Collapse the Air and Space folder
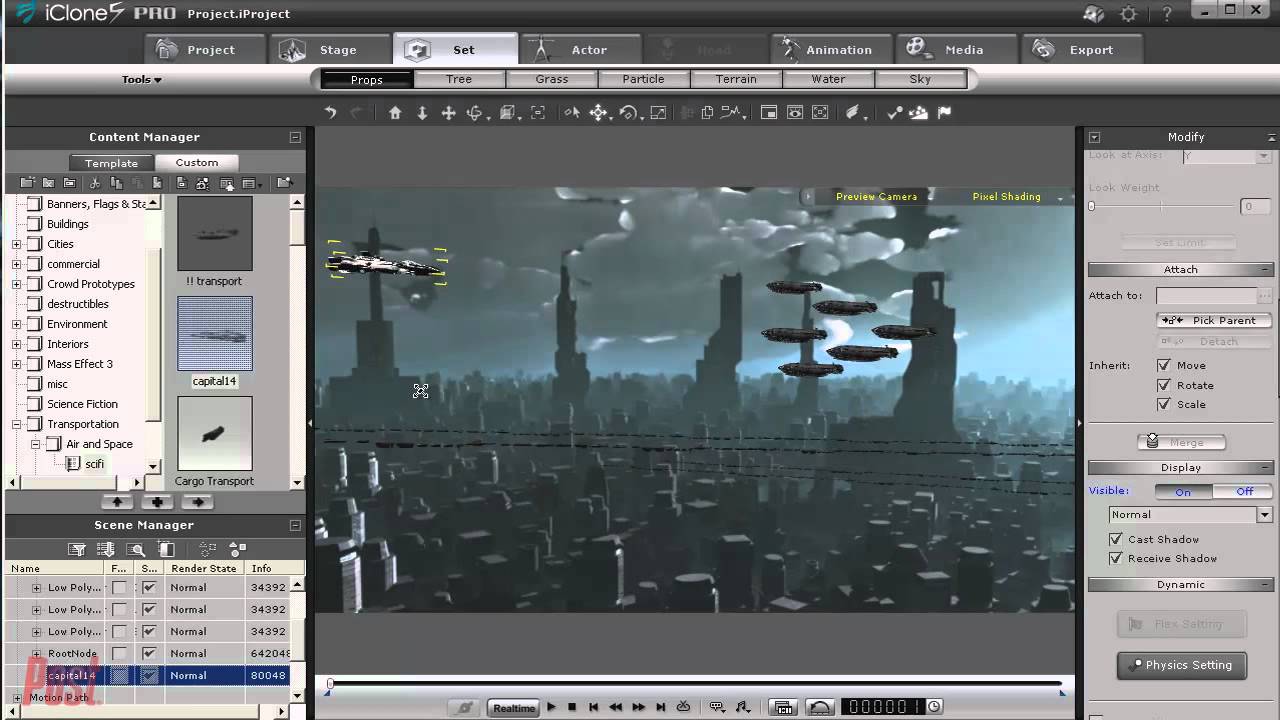The width and height of the screenshot is (1280, 720). (x=35, y=444)
